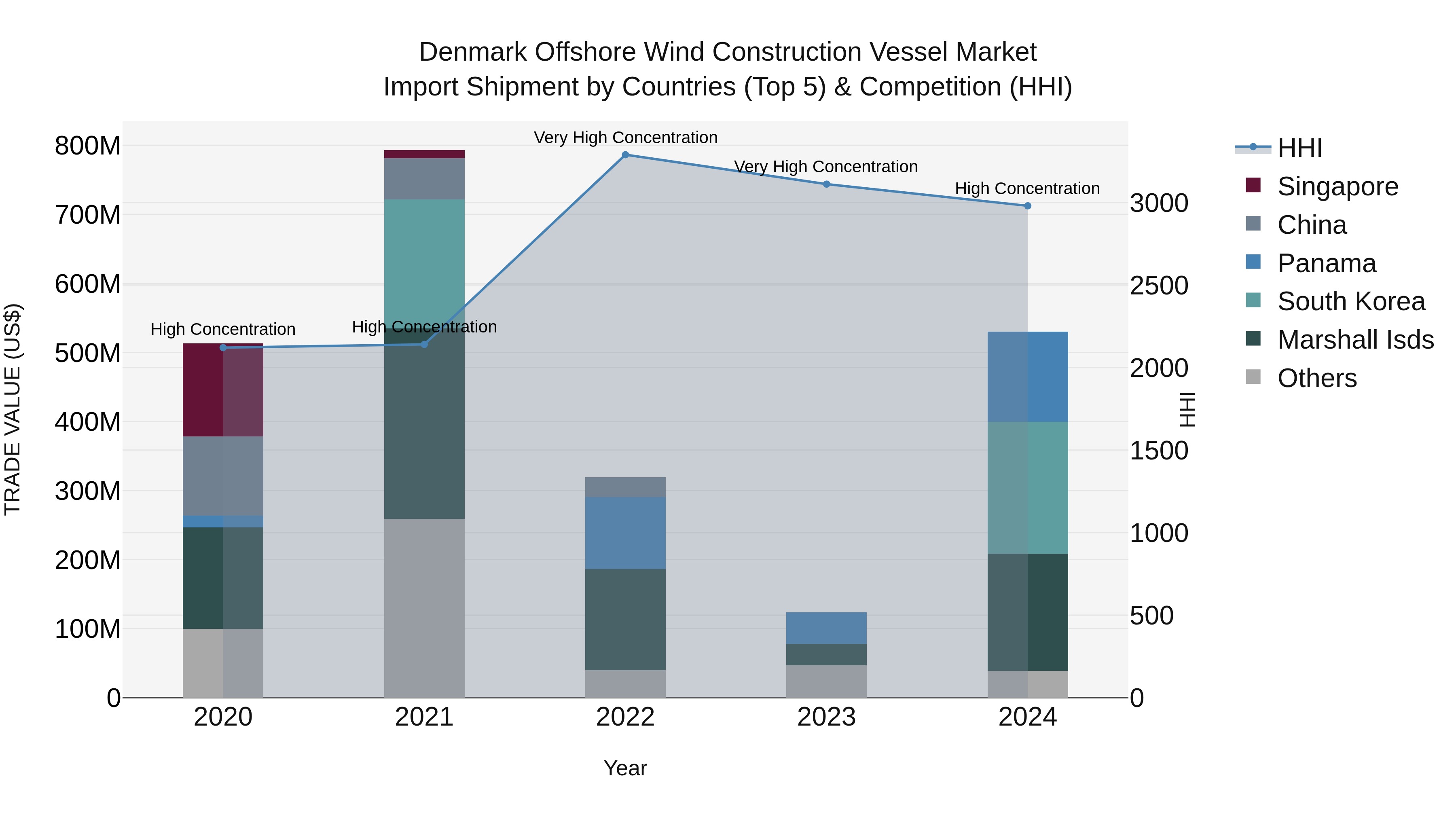Select the Marshall Isds segment in 2024 bar

(1028, 613)
